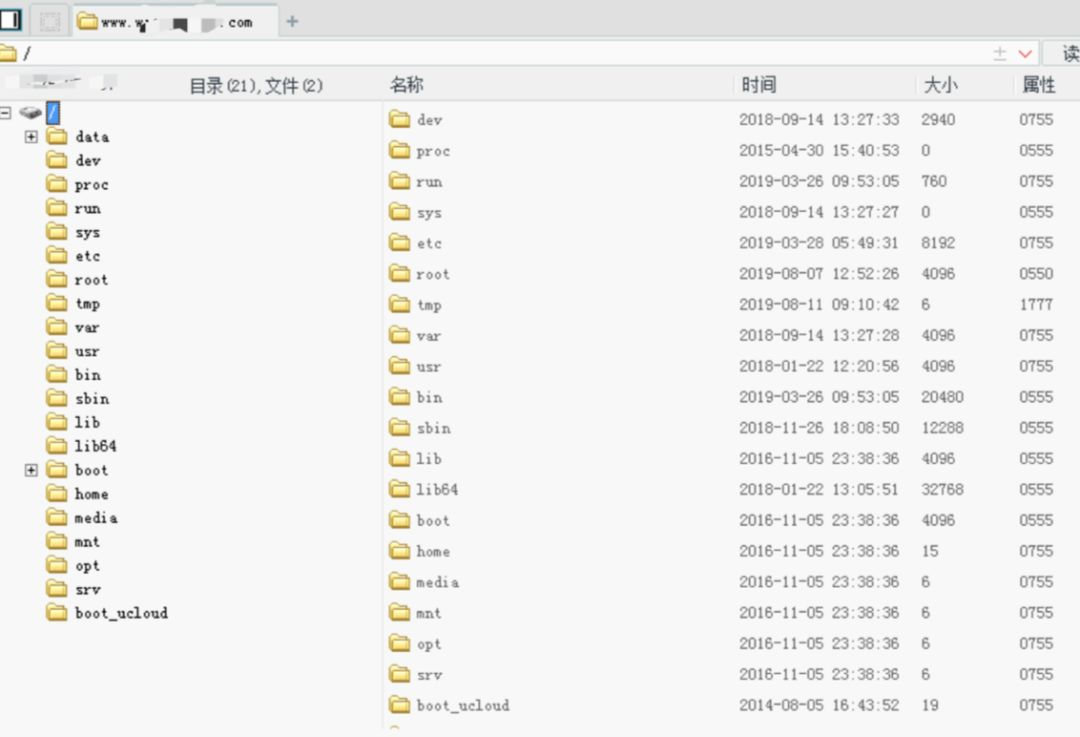The width and height of the screenshot is (1080, 737).
Task: Click the path input field showing /
Action: [x=500, y=54]
